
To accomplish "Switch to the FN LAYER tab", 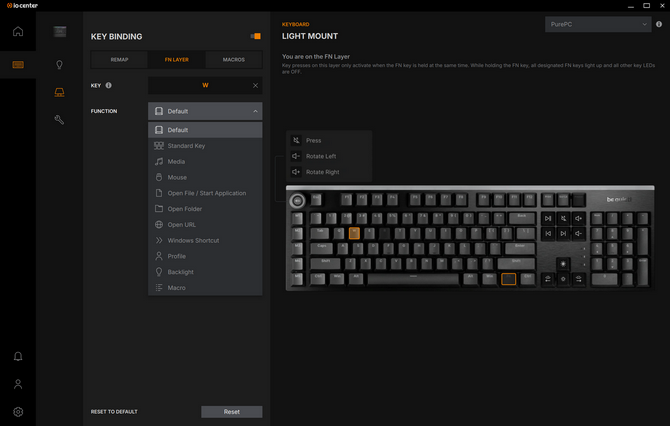I will (176, 59).
